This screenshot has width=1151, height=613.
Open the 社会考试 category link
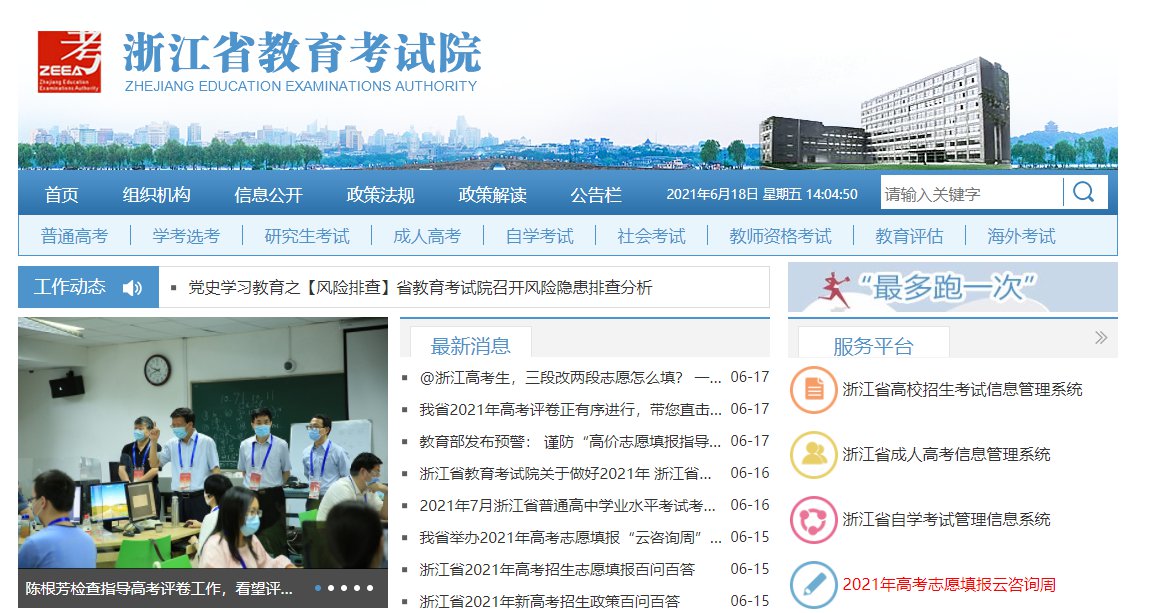tap(651, 236)
